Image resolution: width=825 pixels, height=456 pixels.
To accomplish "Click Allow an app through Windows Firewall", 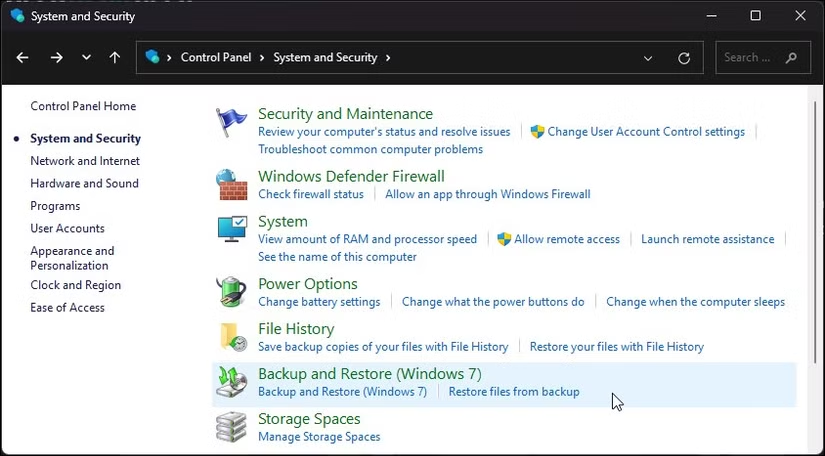I will tap(488, 194).
